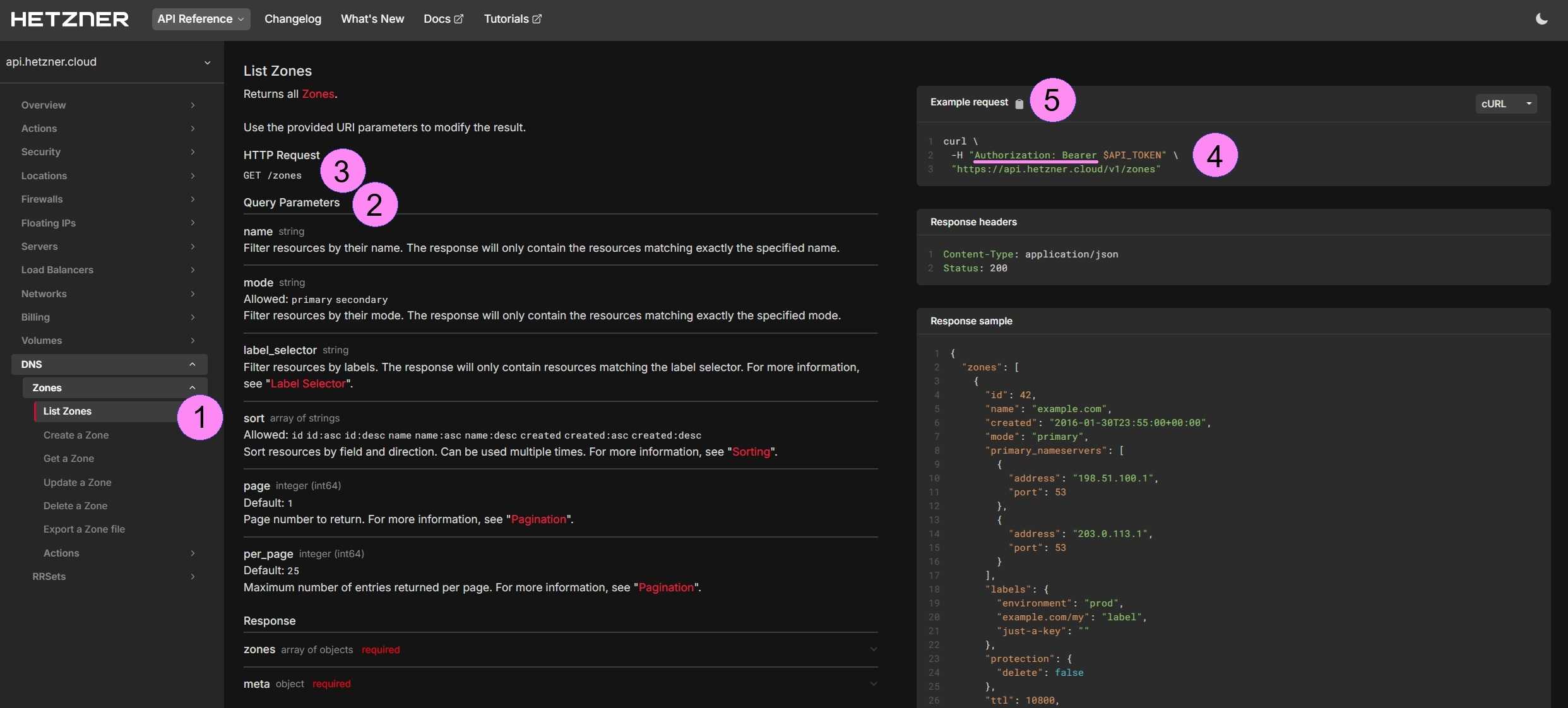Open Tutorials external link
Image resolution: width=1568 pixels, height=708 pixels.
coord(513,19)
